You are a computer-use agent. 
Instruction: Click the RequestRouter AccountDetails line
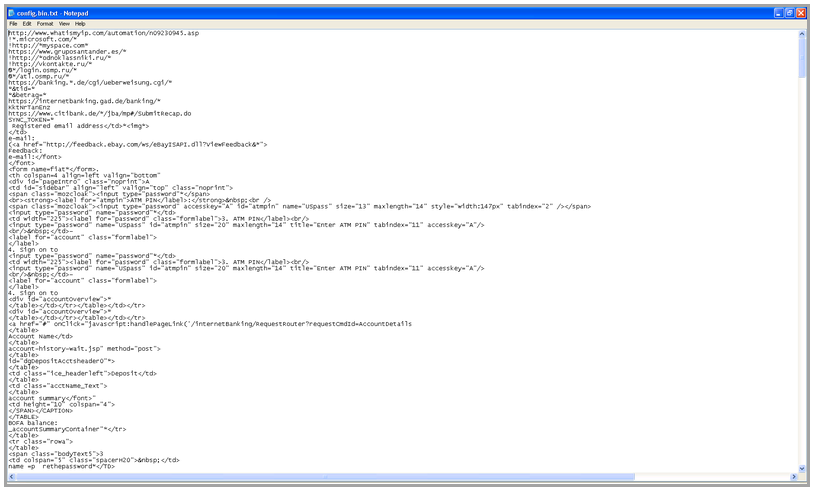click(210, 324)
